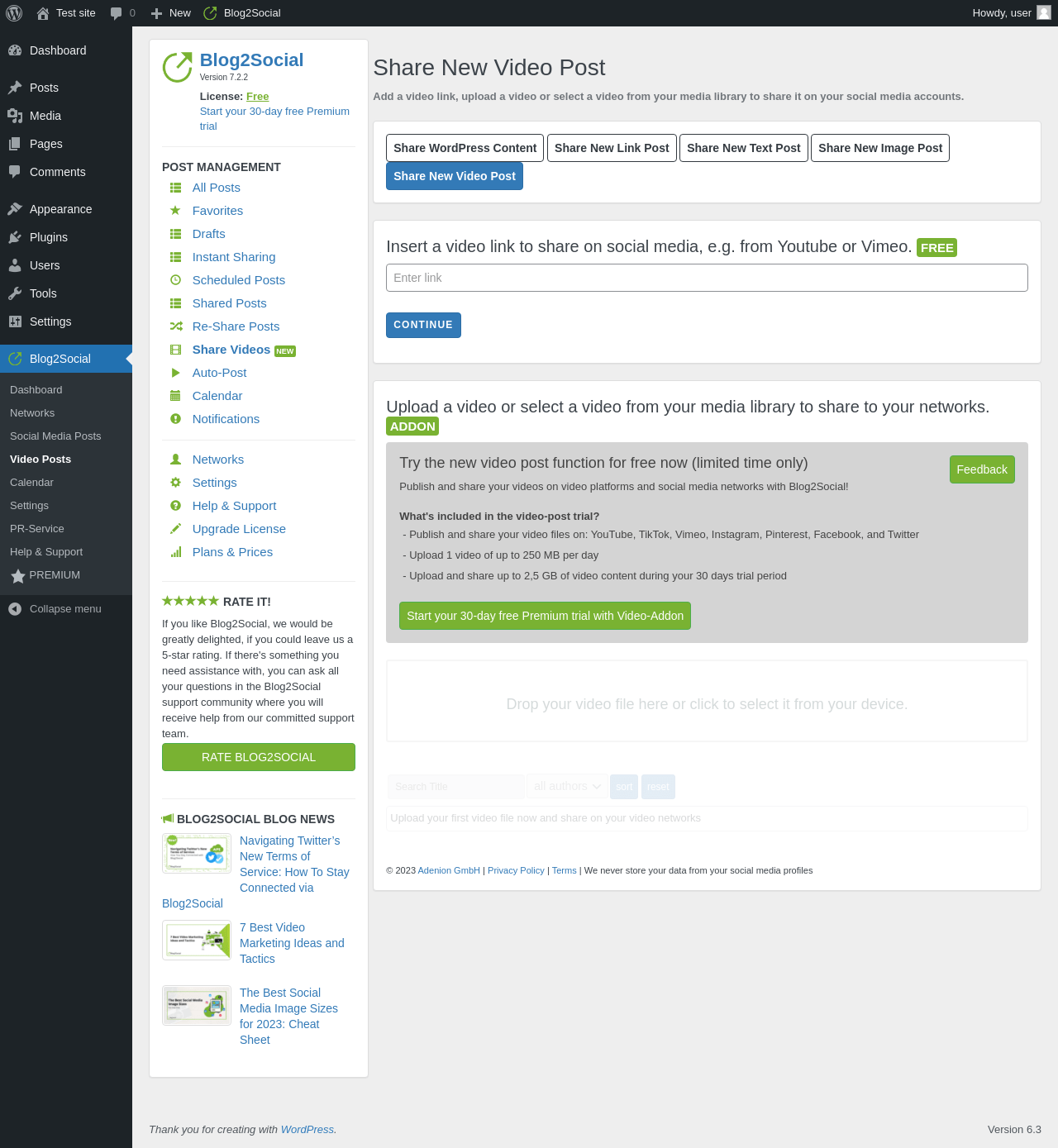Screen dimensions: 1058x1148
Task: Open the Test site home icon
Action: [43, 13]
